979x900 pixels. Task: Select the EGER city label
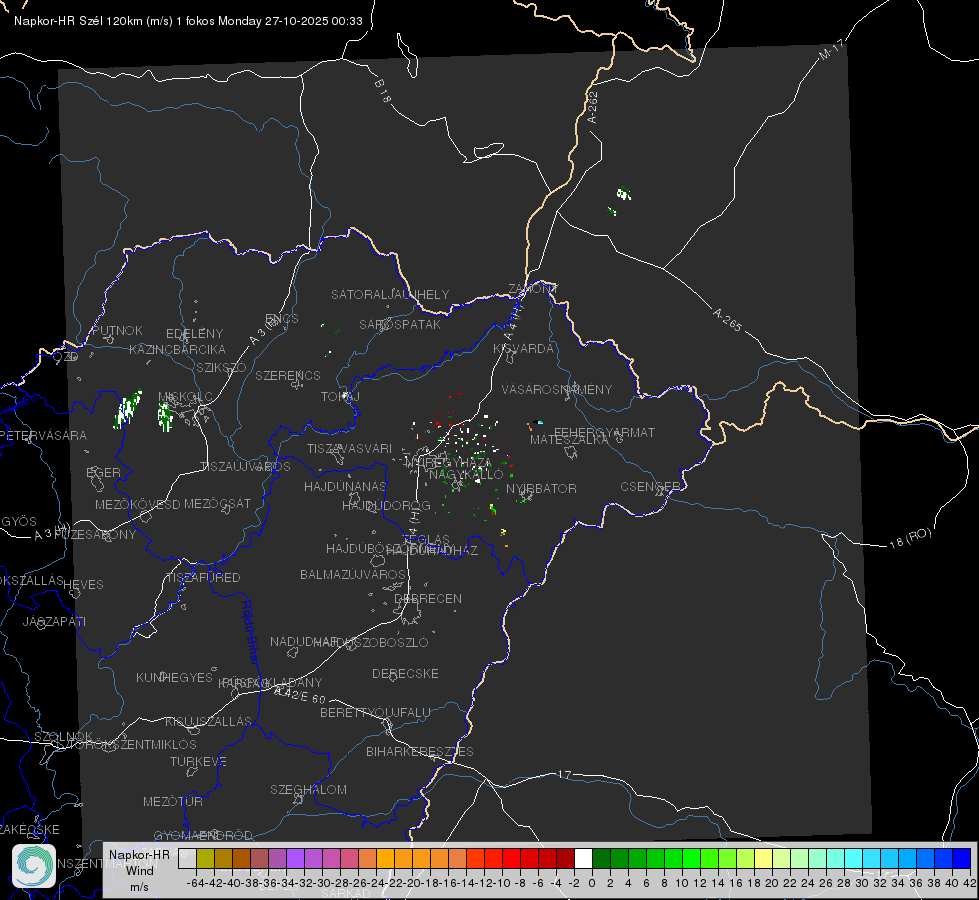click(104, 472)
